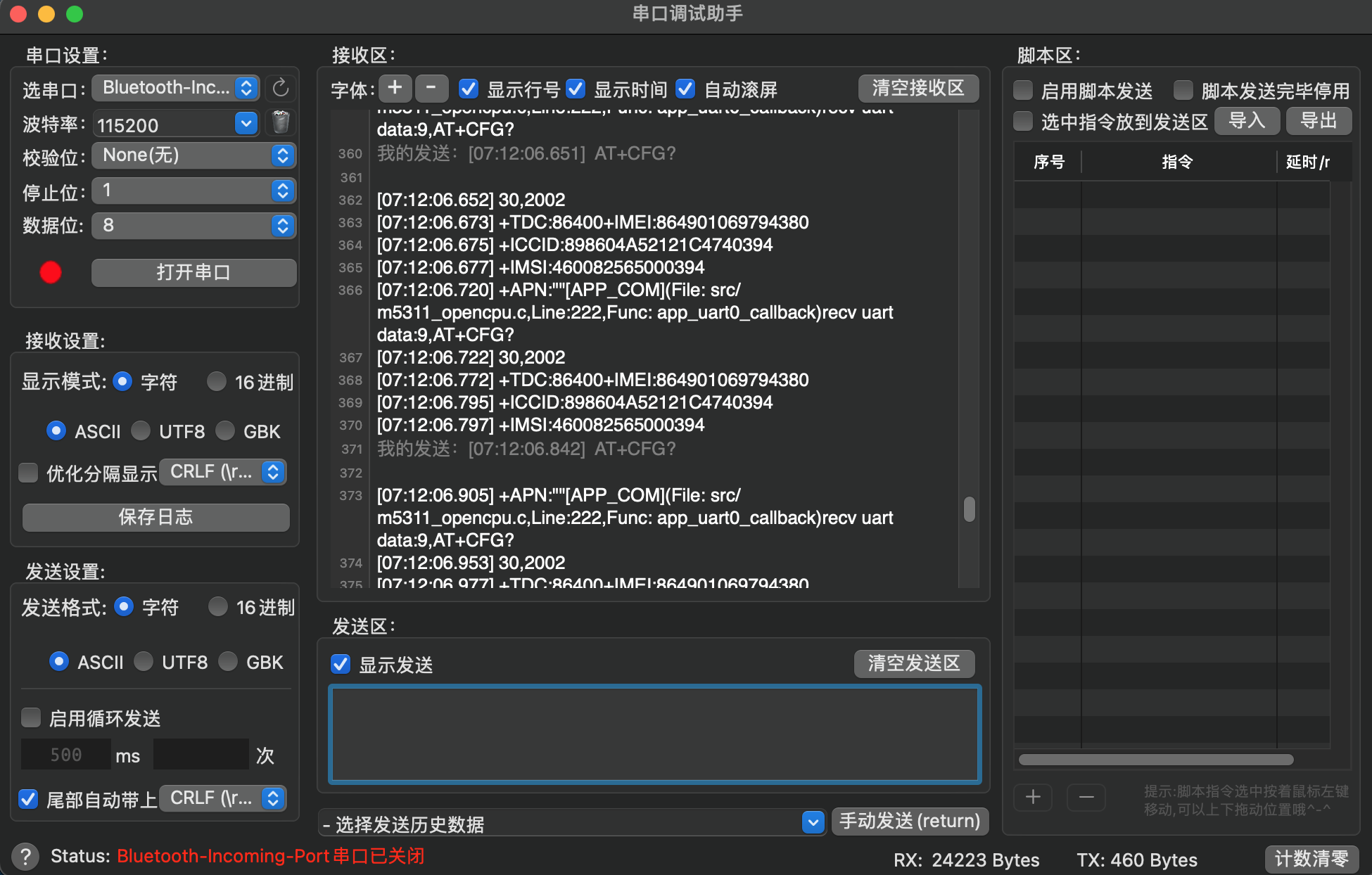Decrease font size with minus button
The width and height of the screenshot is (1372, 875).
431,89
